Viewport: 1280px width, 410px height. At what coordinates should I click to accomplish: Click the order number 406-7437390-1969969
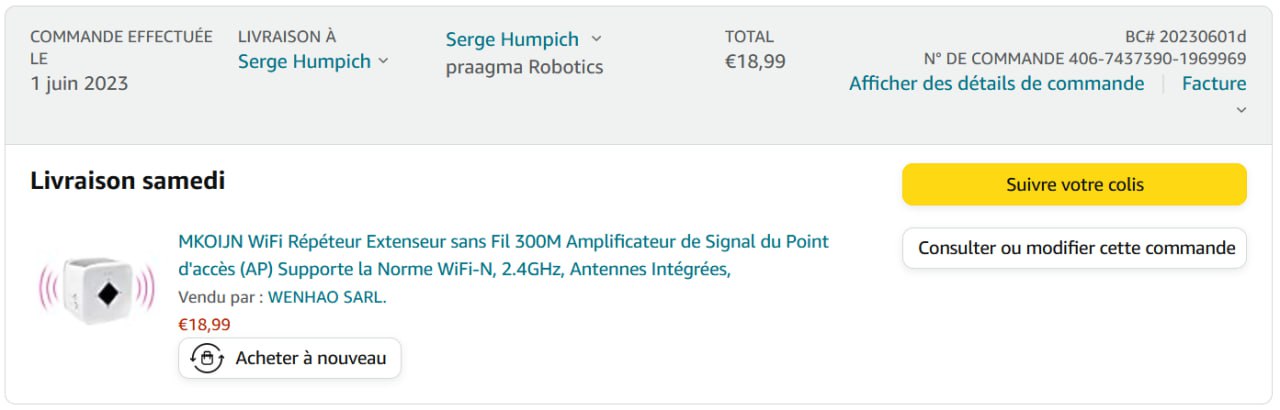1157,59
